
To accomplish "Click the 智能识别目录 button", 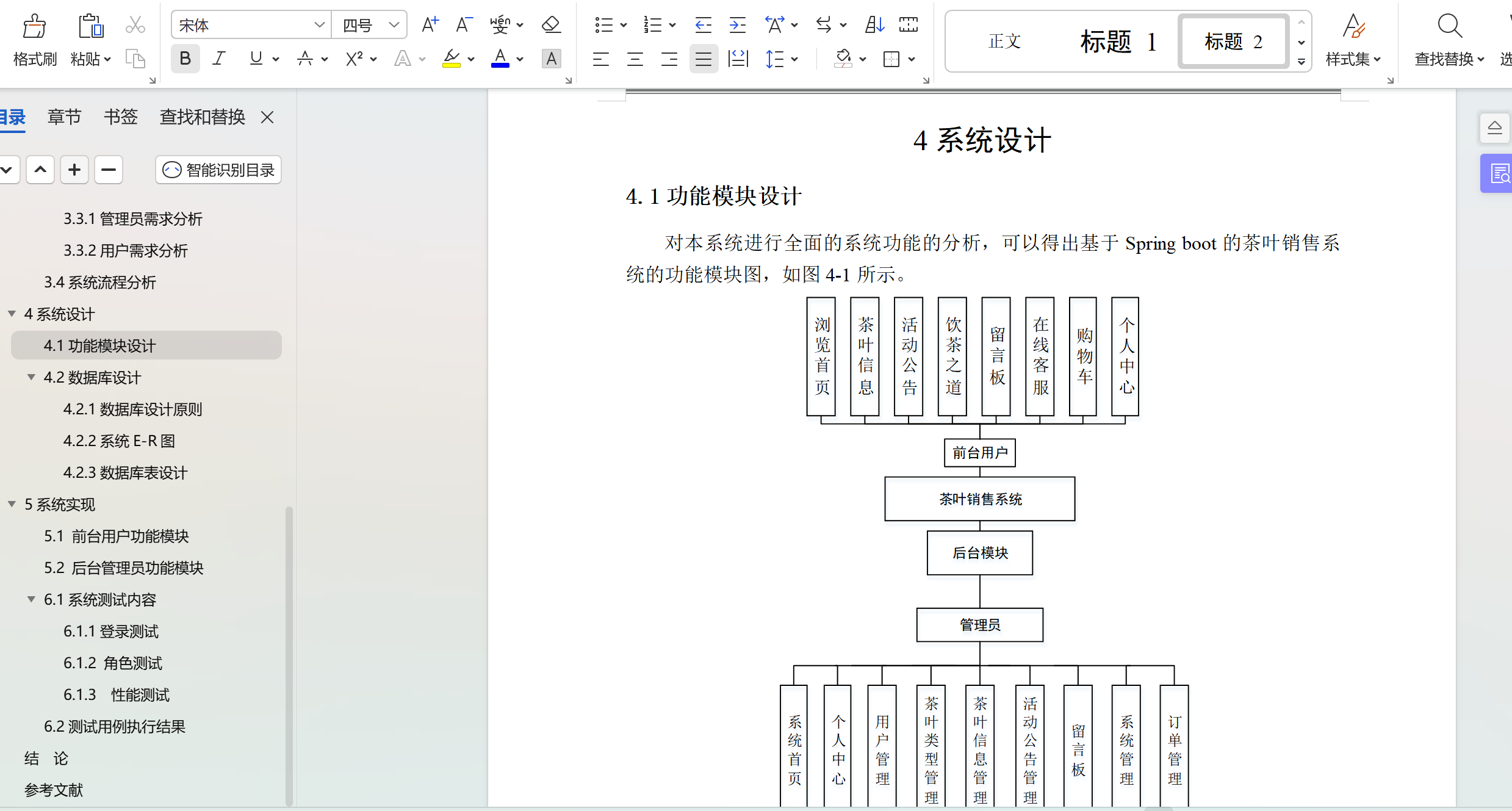I will point(218,170).
